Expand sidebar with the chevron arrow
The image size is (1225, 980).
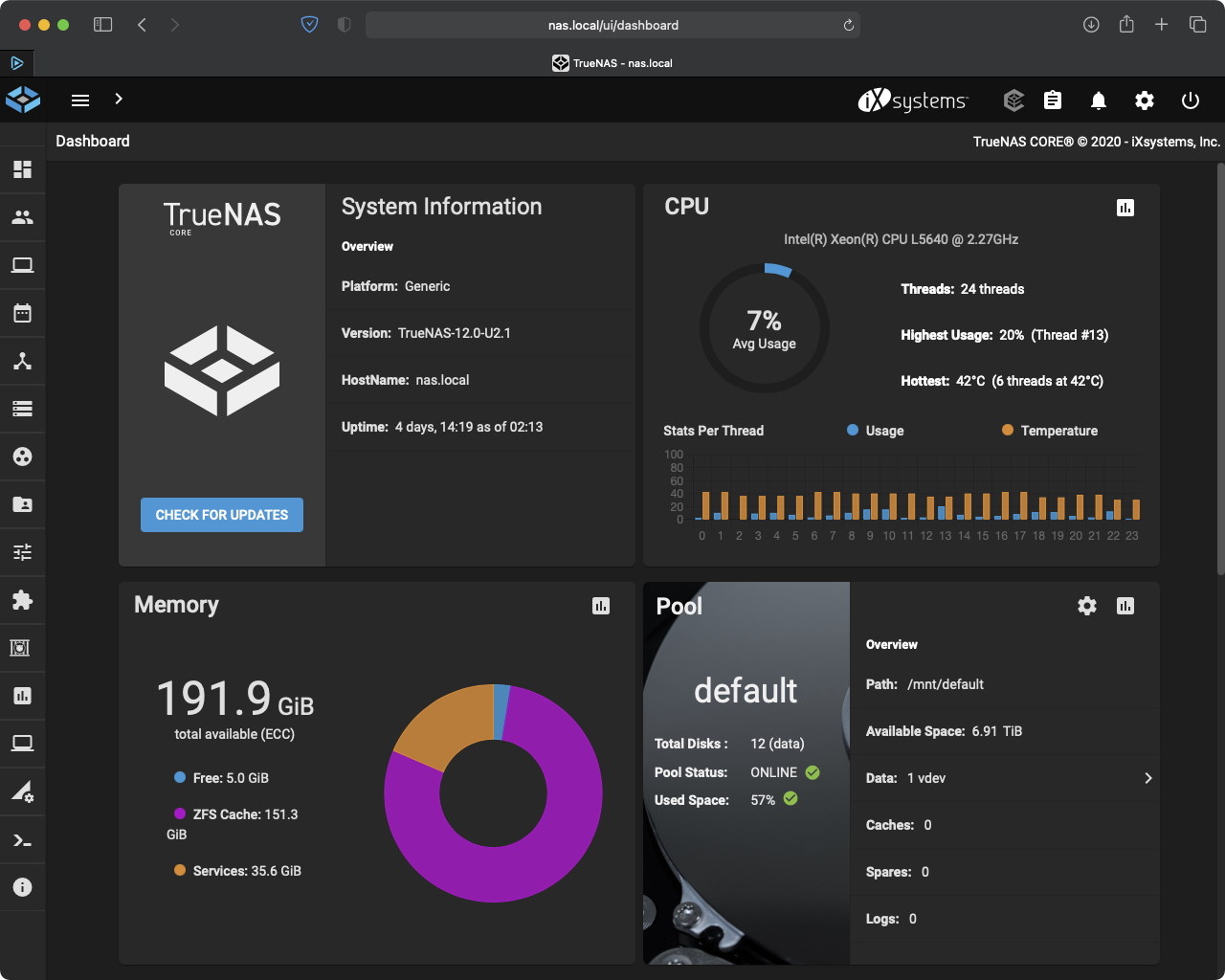click(x=119, y=99)
